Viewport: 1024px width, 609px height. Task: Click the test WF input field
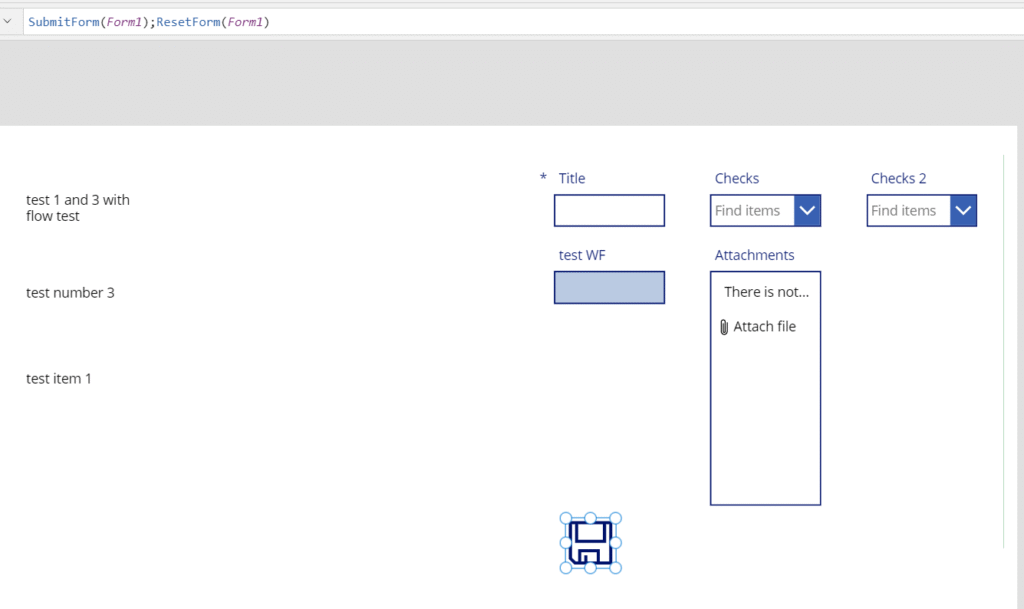pos(609,287)
